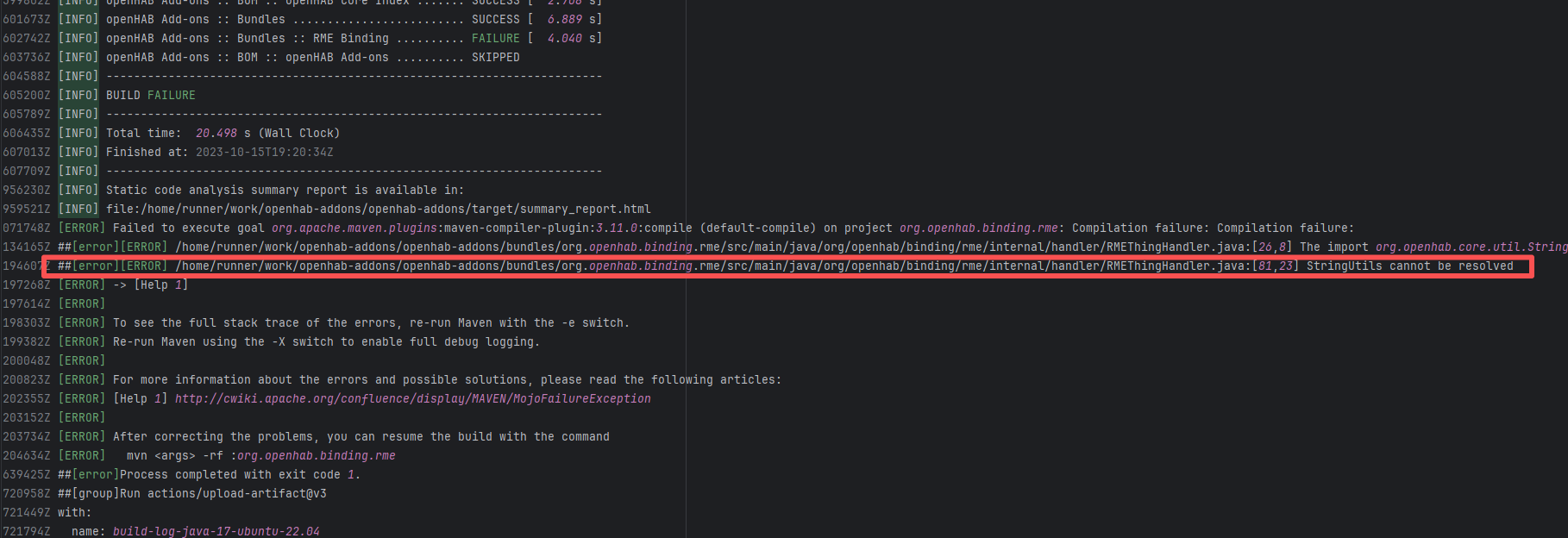Click the summary_report.html file path
The width and height of the screenshot is (1568, 538).
(x=378, y=209)
